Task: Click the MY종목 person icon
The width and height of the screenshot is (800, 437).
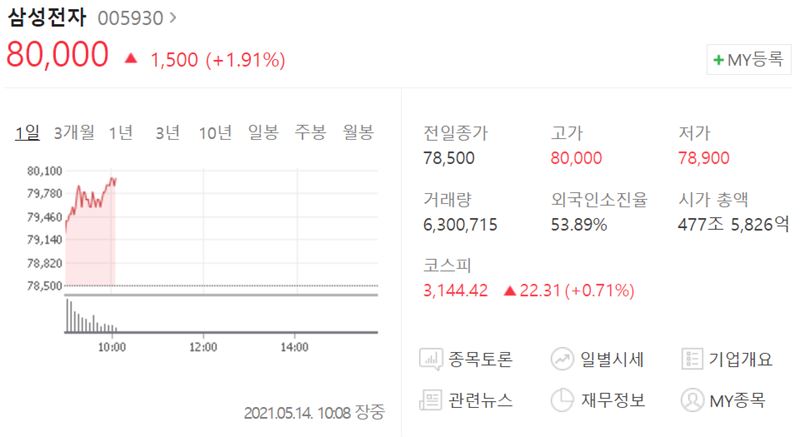Action: pyautogui.click(x=692, y=400)
